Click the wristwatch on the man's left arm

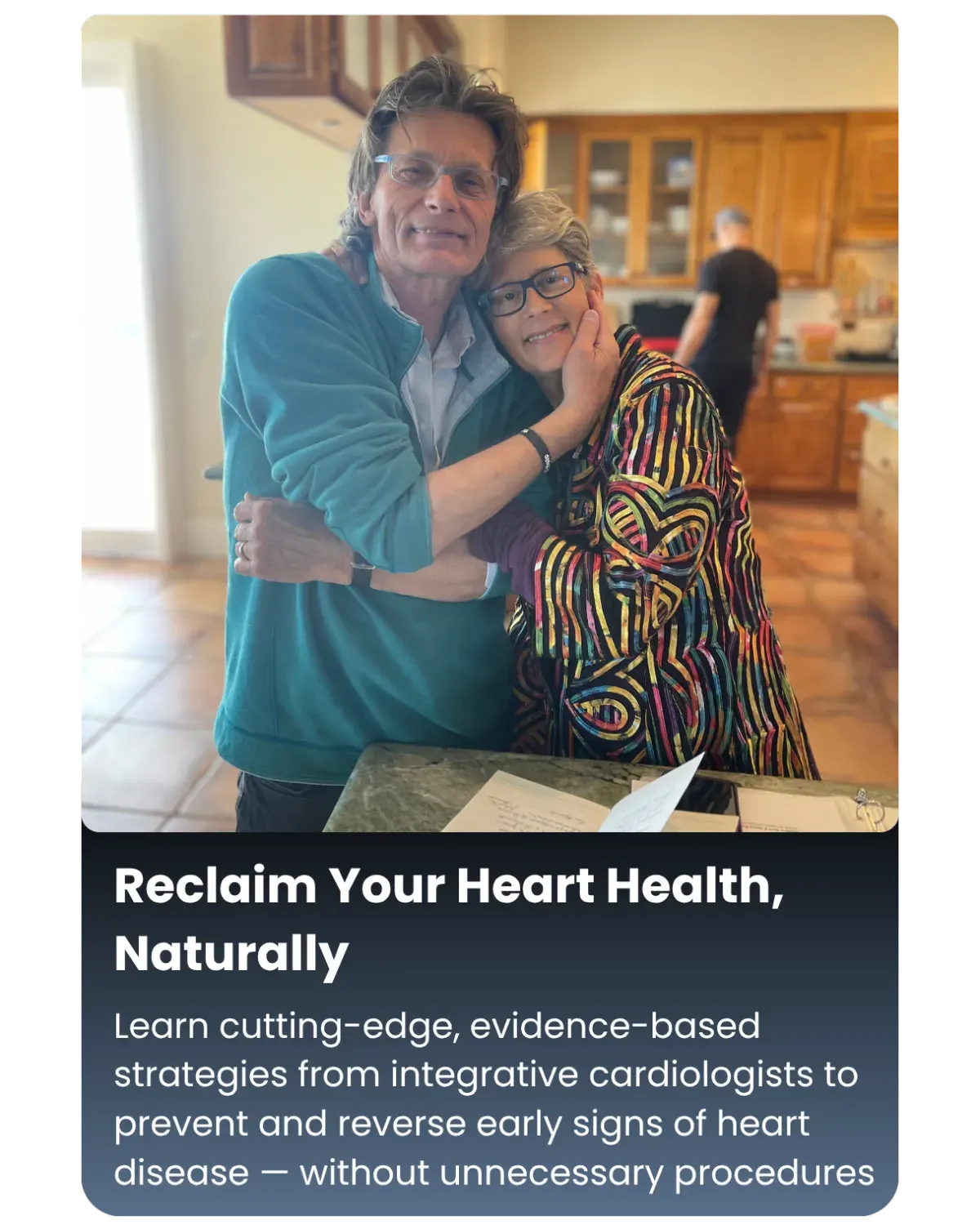point(362,570)
